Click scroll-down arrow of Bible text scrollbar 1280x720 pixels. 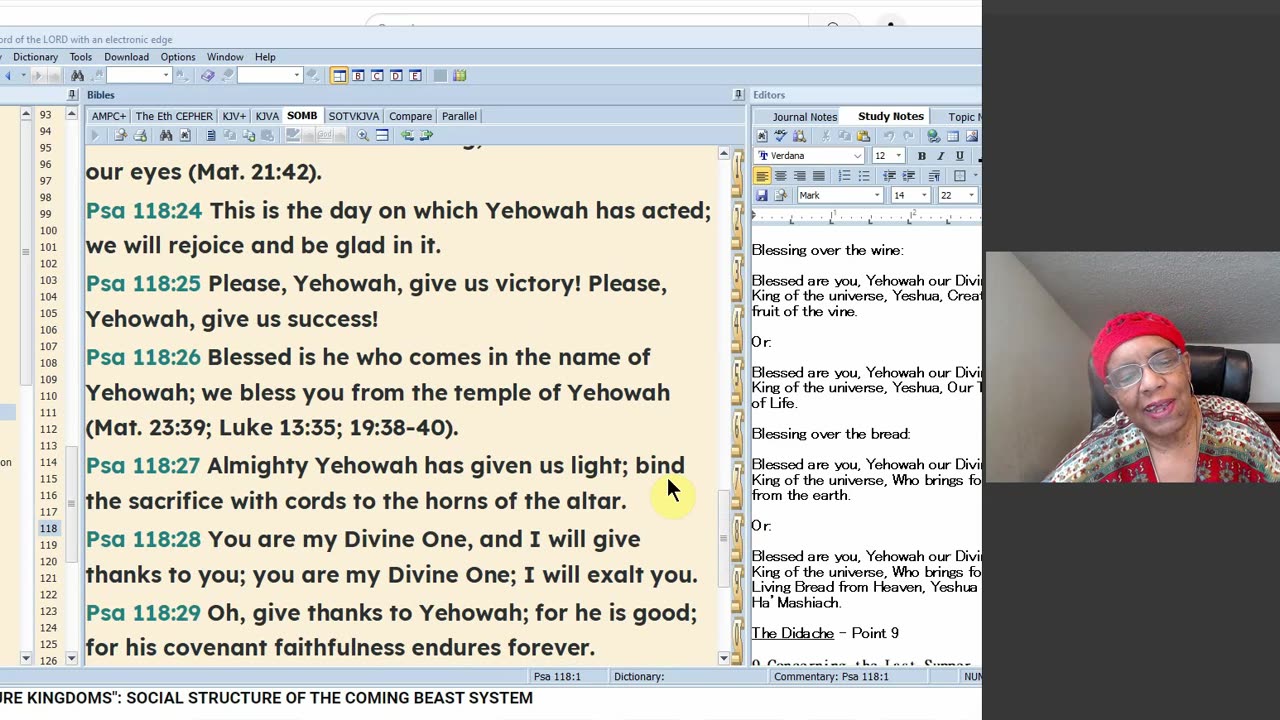pyautogui.click(x=724, y=658)
